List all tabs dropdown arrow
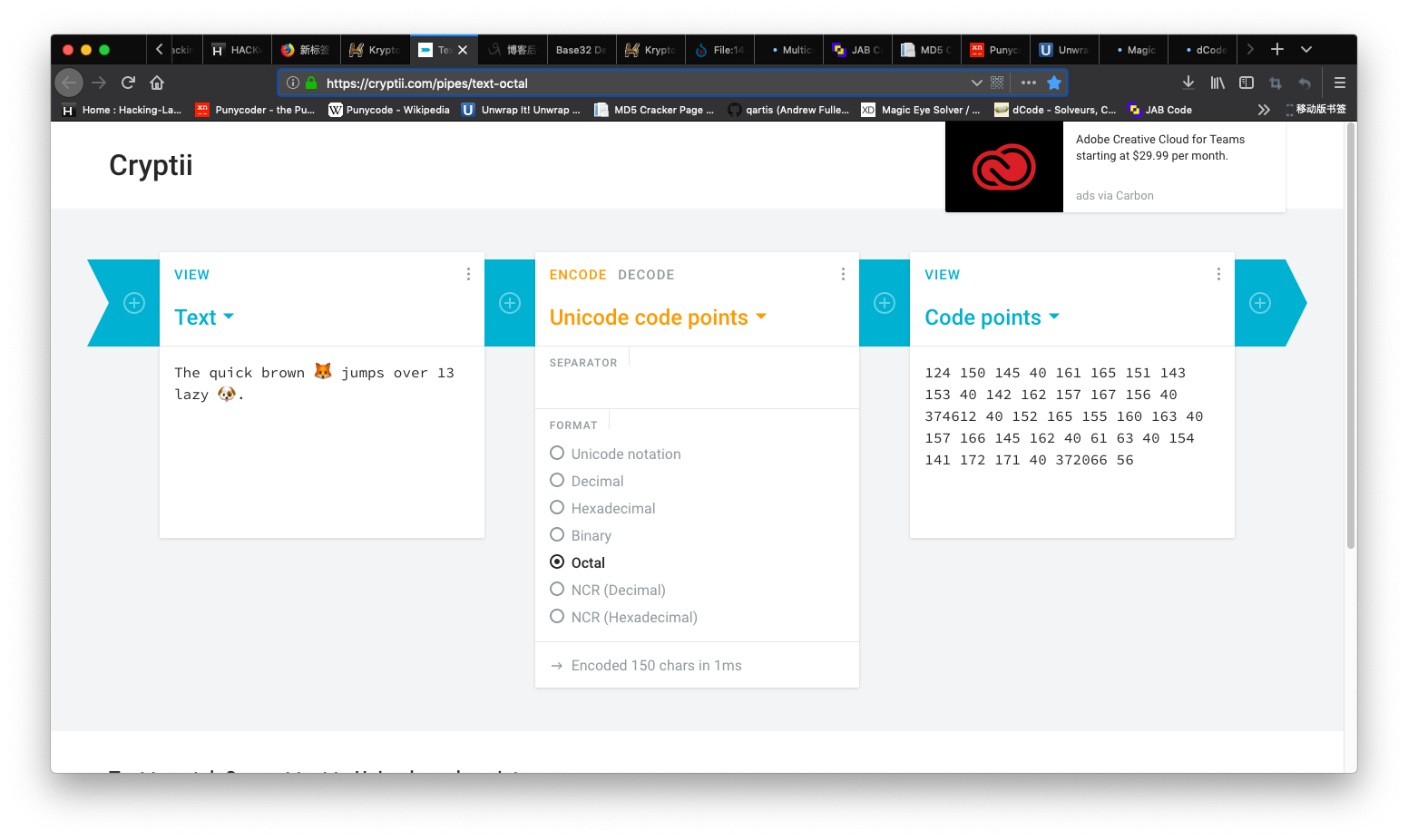This screenshot has width=1408, height=840. (1306, 49)
